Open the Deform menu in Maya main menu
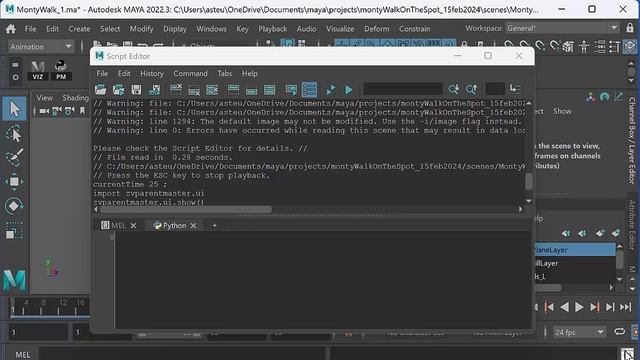Image resolution: width=640 pixels, height=360 pixels. tap(376, 29)
